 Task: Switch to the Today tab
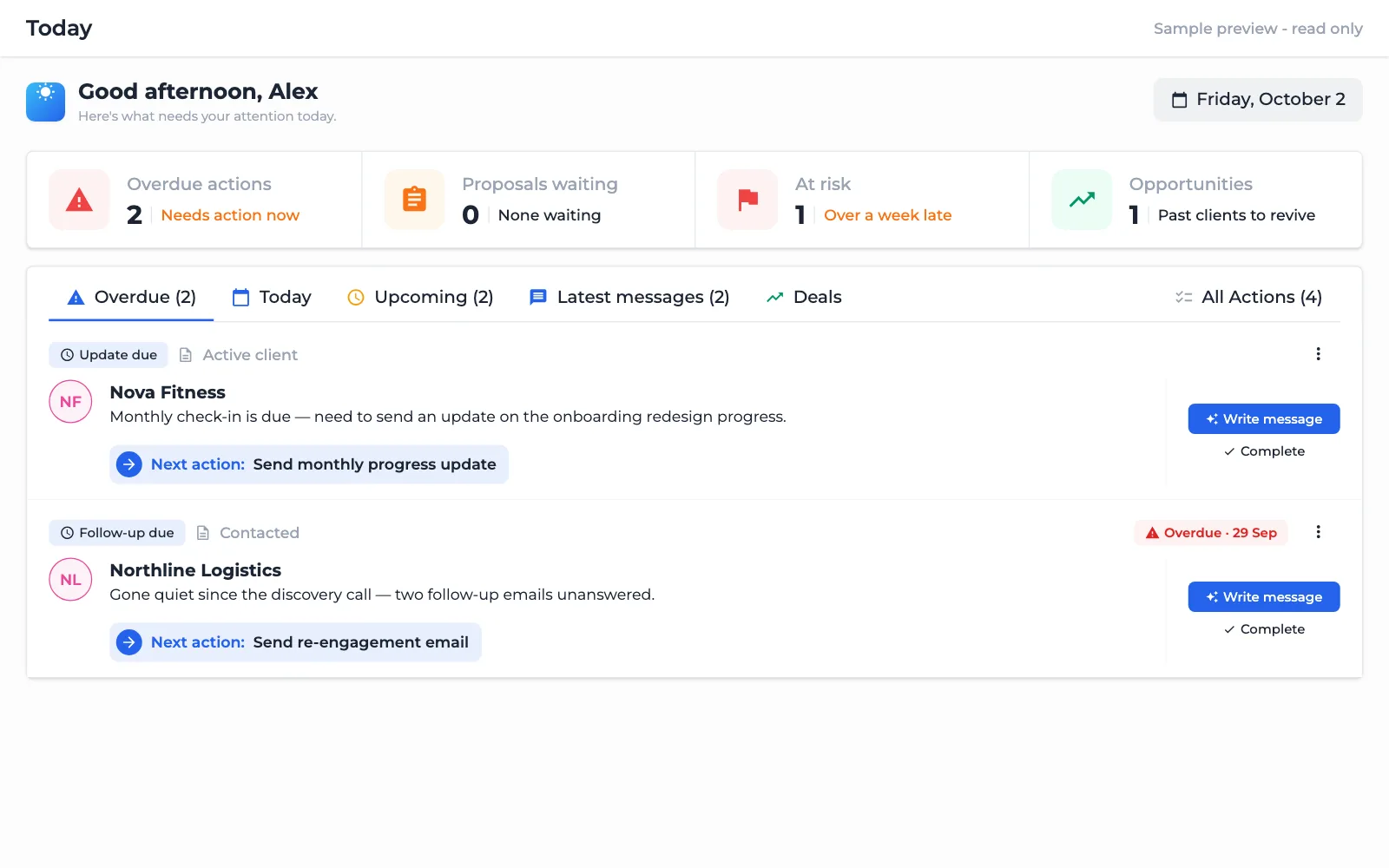(x=272, y=298)
